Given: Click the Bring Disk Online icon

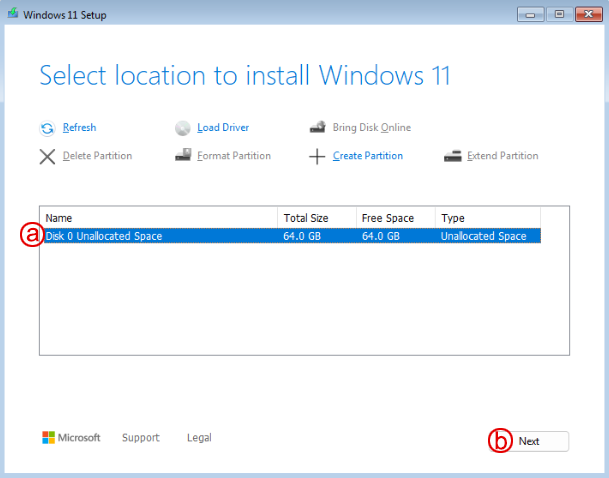Looking at the screenshot, I should click(317, 128).
